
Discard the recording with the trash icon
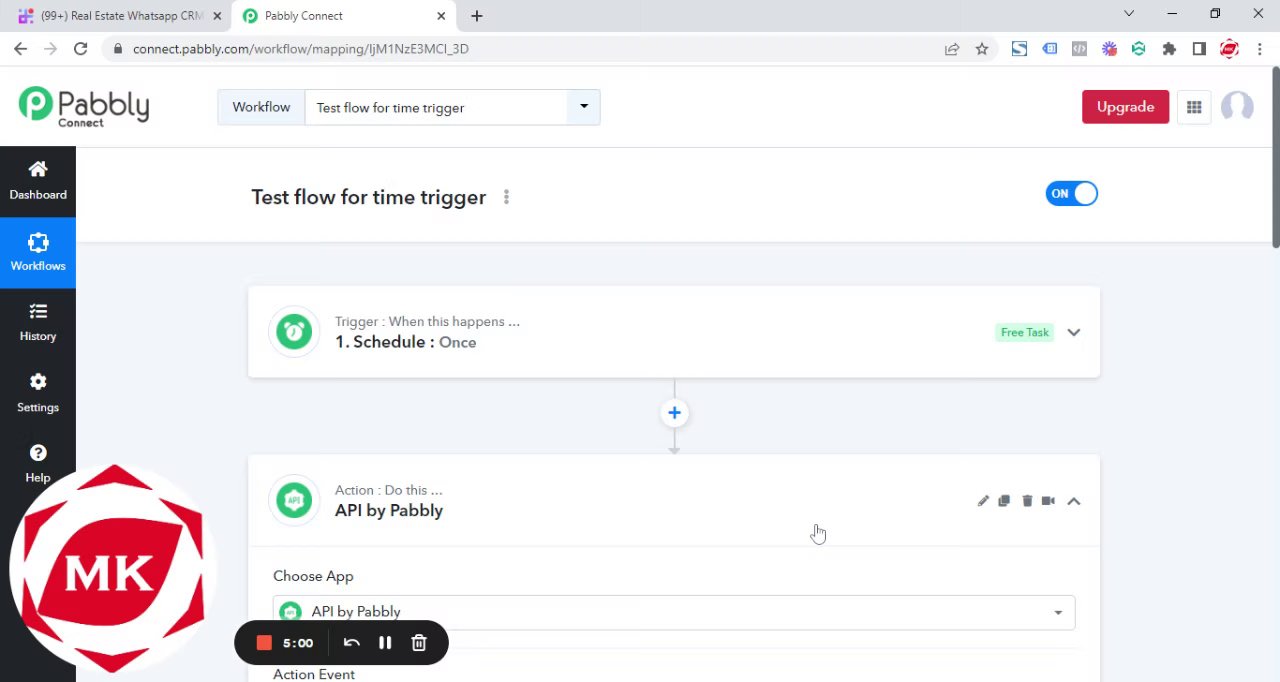[x=419, y=643]
